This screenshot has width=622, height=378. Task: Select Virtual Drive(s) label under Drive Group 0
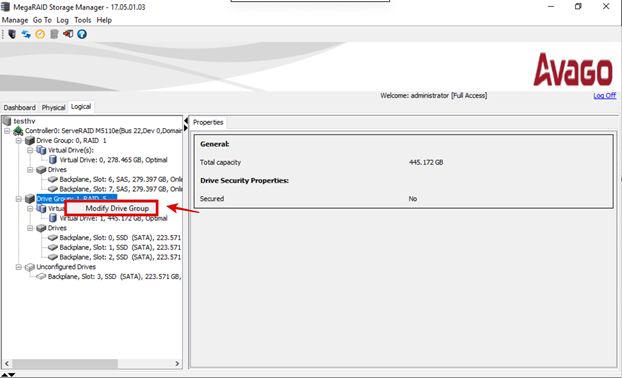coord(71,150)
